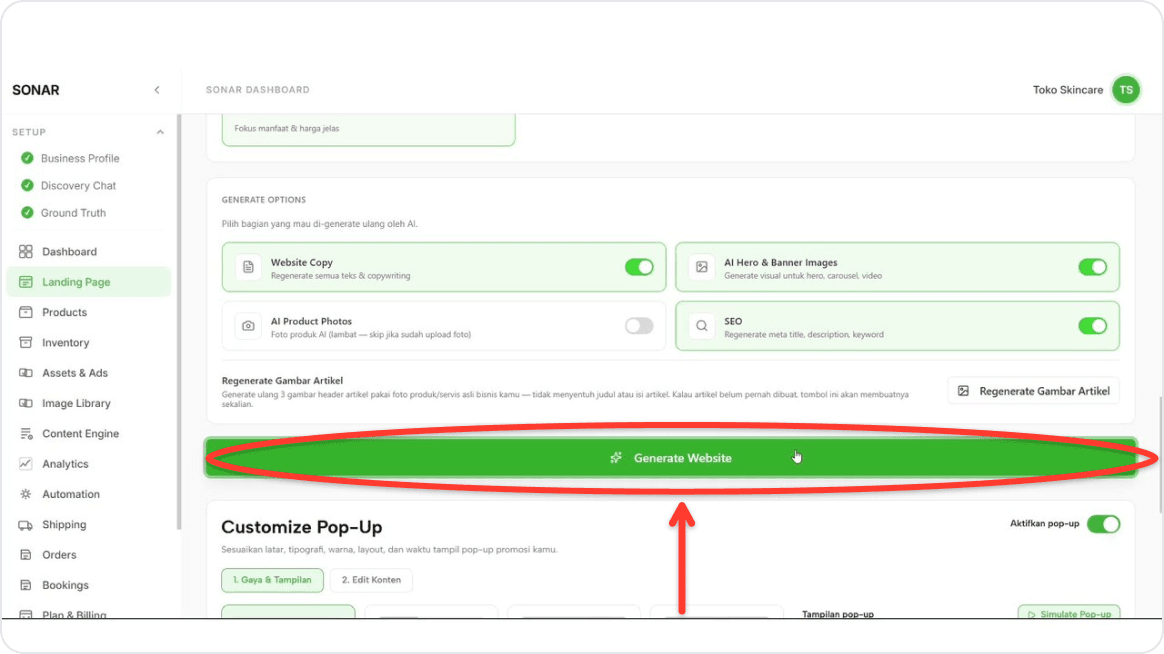Click the Assets & Ads icon
Image resolution: width=1164 pixels, height=654 pixels.
[x=26, y=373]
